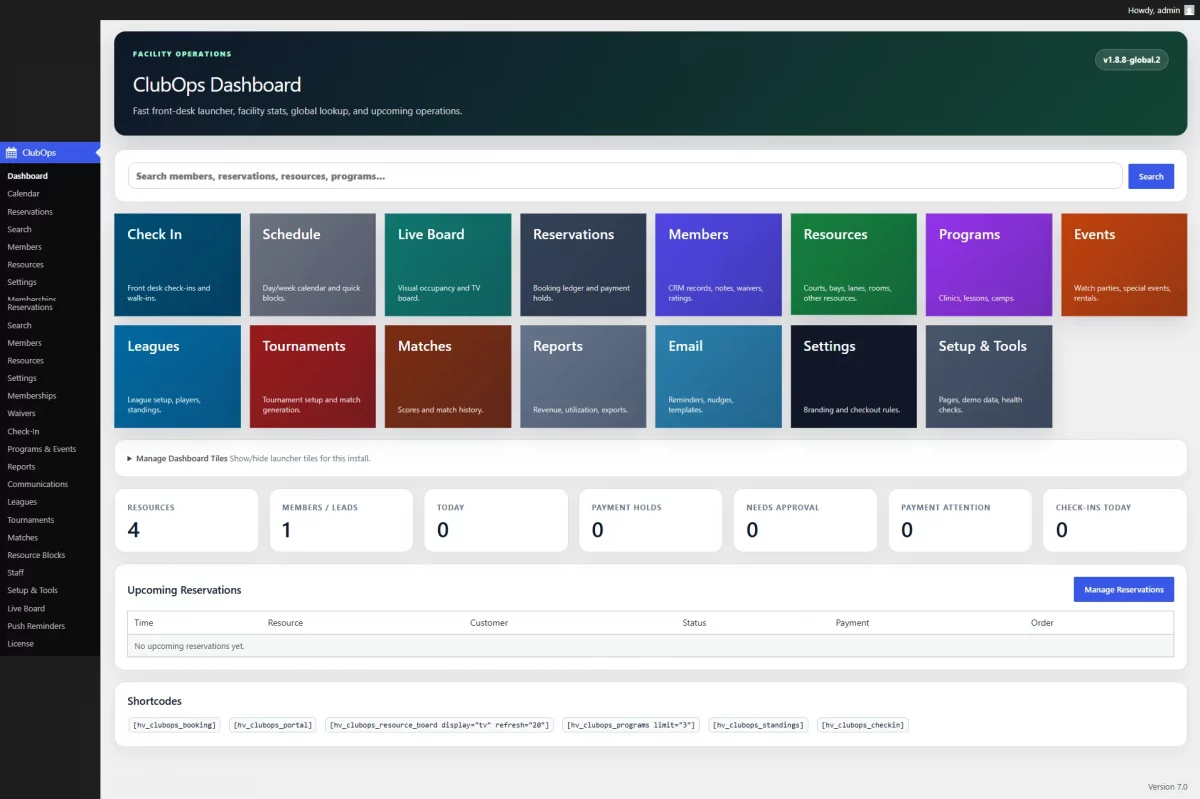Click the Needs Approval stat card
Viewport: 1200px width, 799px height.
[806, 520]
